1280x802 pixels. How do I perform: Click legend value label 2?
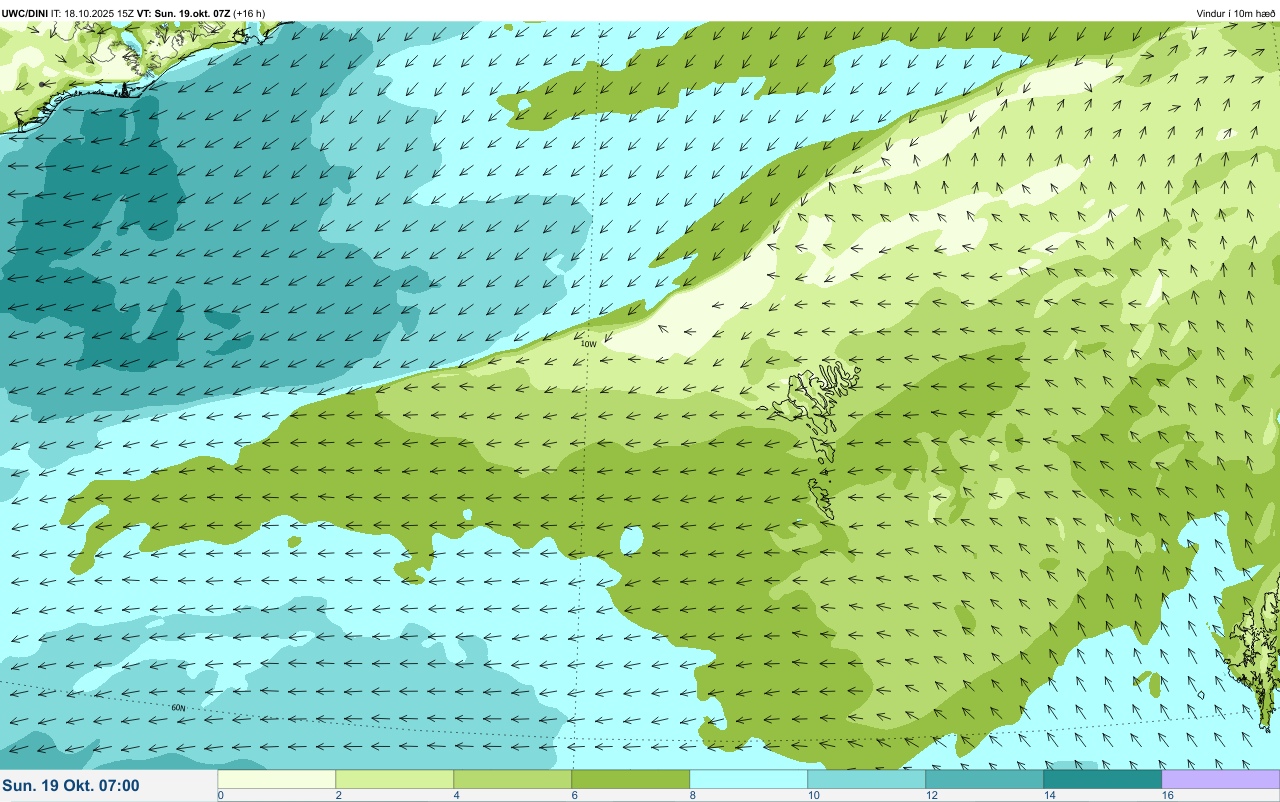pos(339,795)
